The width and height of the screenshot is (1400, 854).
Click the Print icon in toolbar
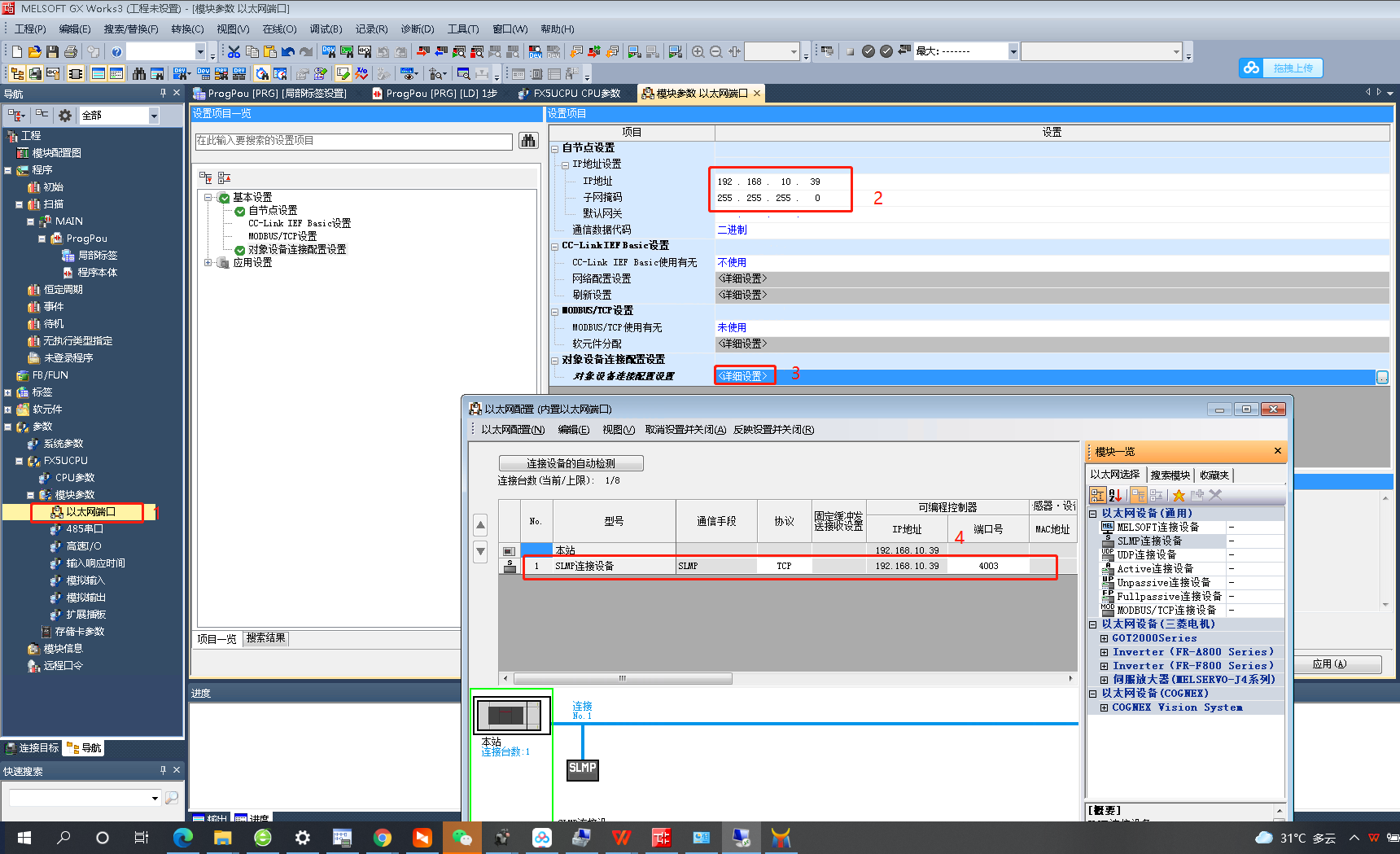71,52
